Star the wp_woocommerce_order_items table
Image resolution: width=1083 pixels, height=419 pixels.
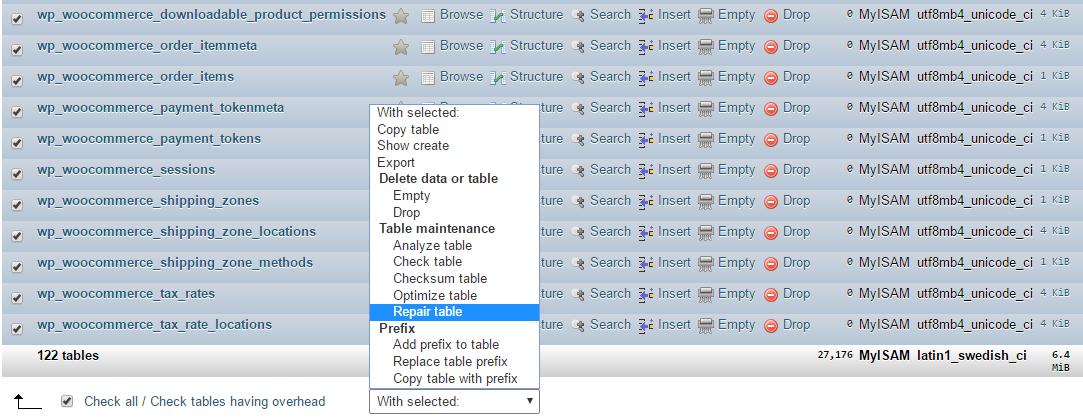tap(401, 78)
